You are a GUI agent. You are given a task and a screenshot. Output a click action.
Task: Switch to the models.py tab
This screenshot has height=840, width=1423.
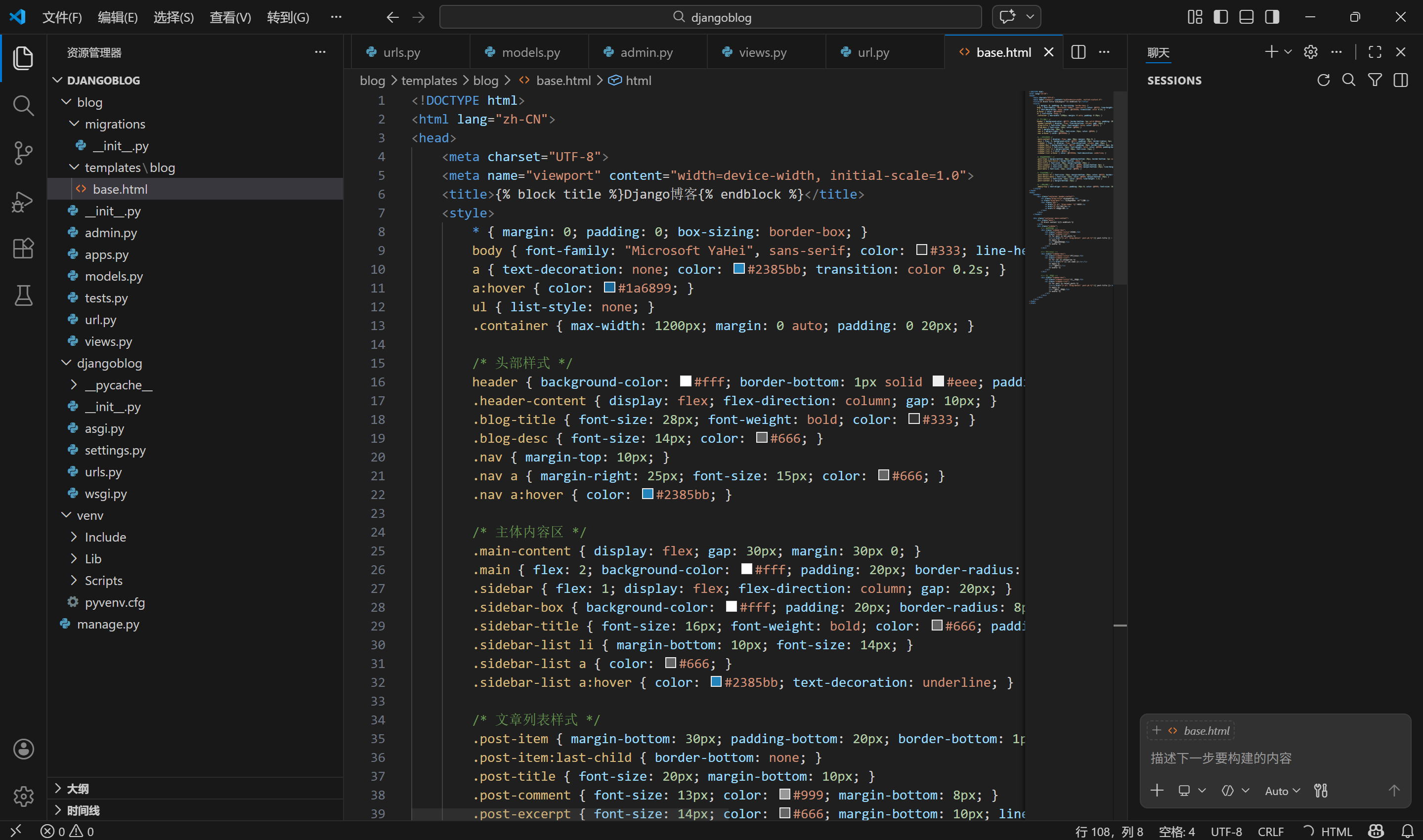[x=530, y=52]
